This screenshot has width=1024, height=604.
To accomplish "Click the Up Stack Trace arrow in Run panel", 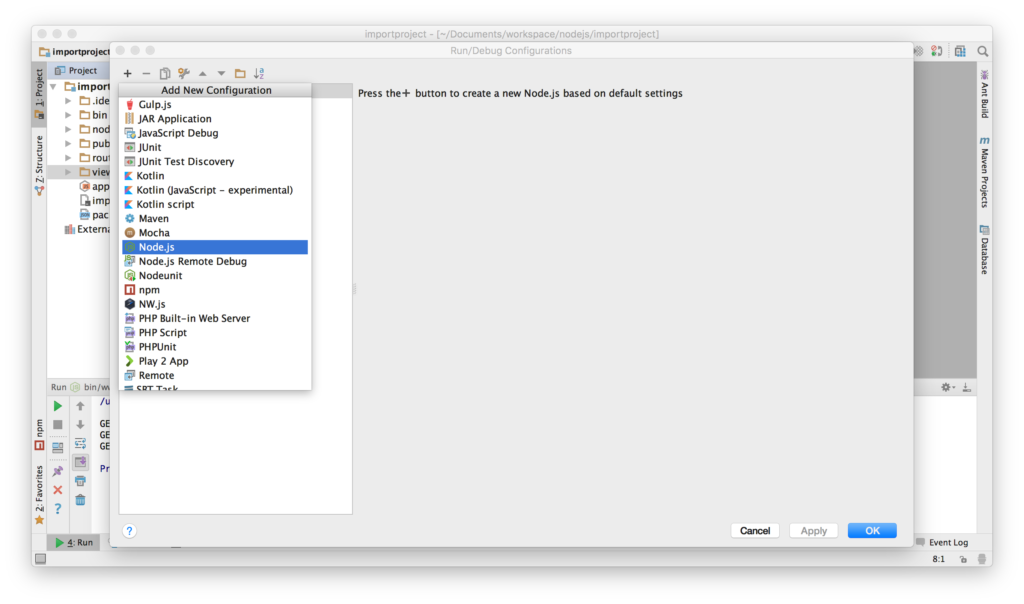I will coord(80,405).
